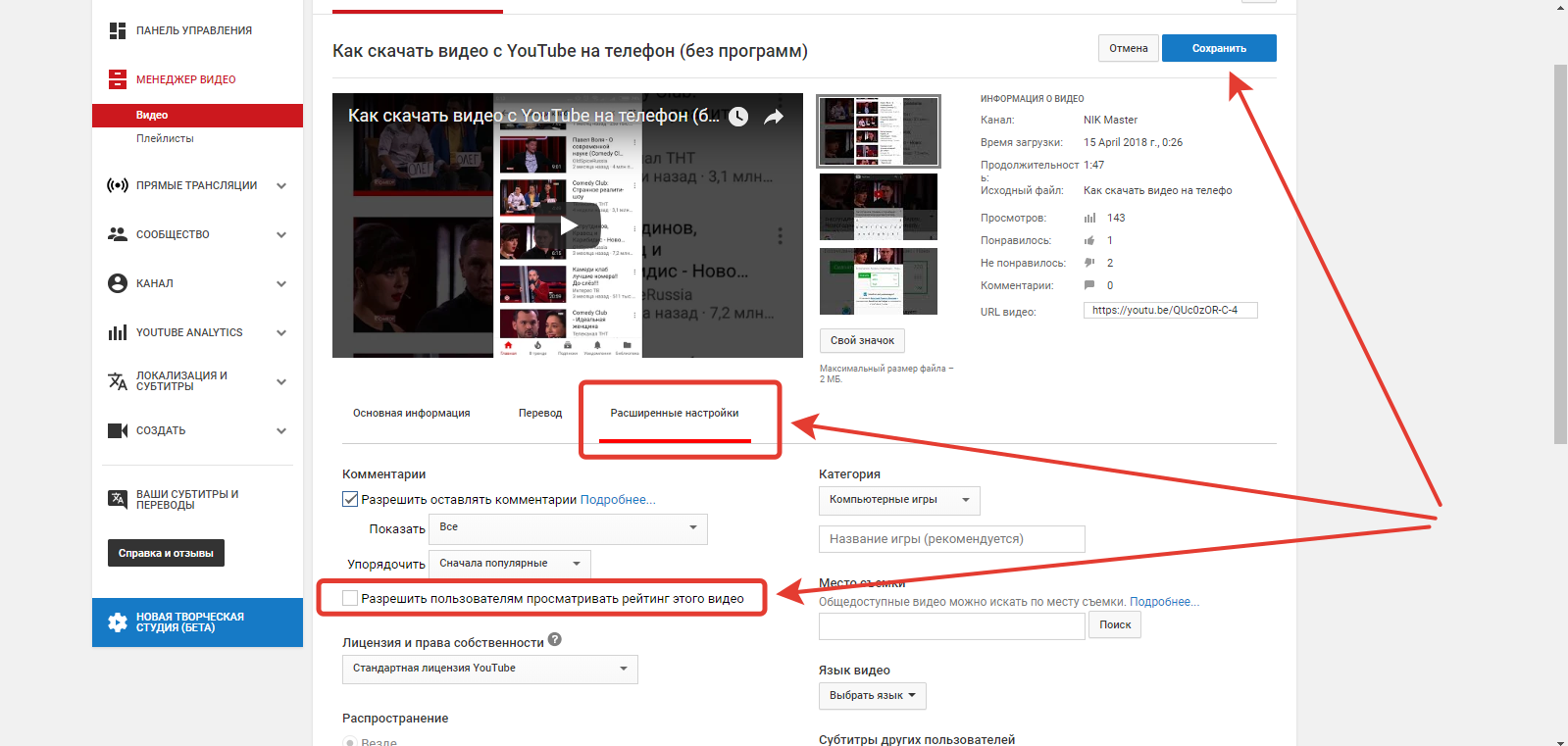Open the Панель управления dashboard icon
The image size is (1568, 746).
point(118,30)
